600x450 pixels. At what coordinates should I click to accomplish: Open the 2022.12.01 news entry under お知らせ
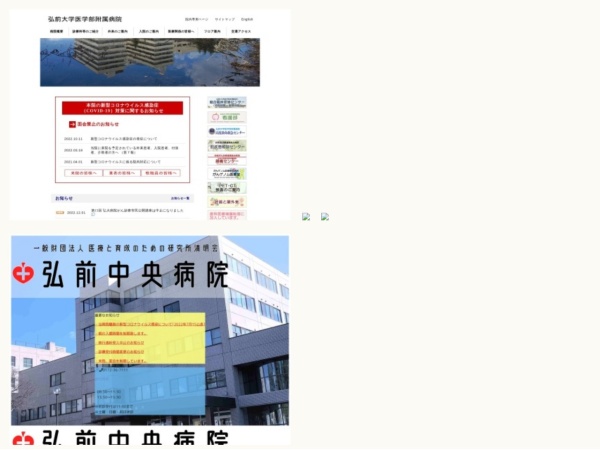click(x=137, y=212)
